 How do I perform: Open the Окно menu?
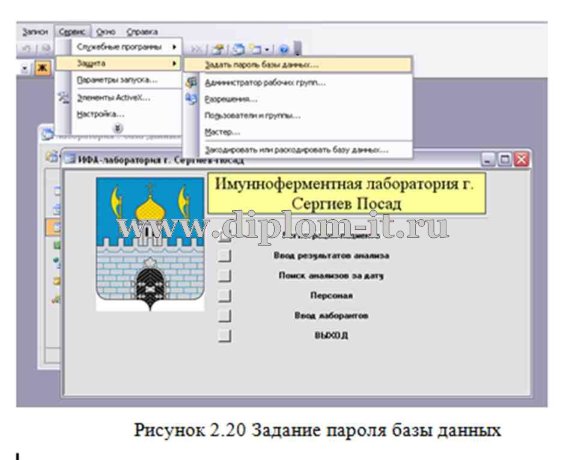pyautogui.click(x=106, y=32)
